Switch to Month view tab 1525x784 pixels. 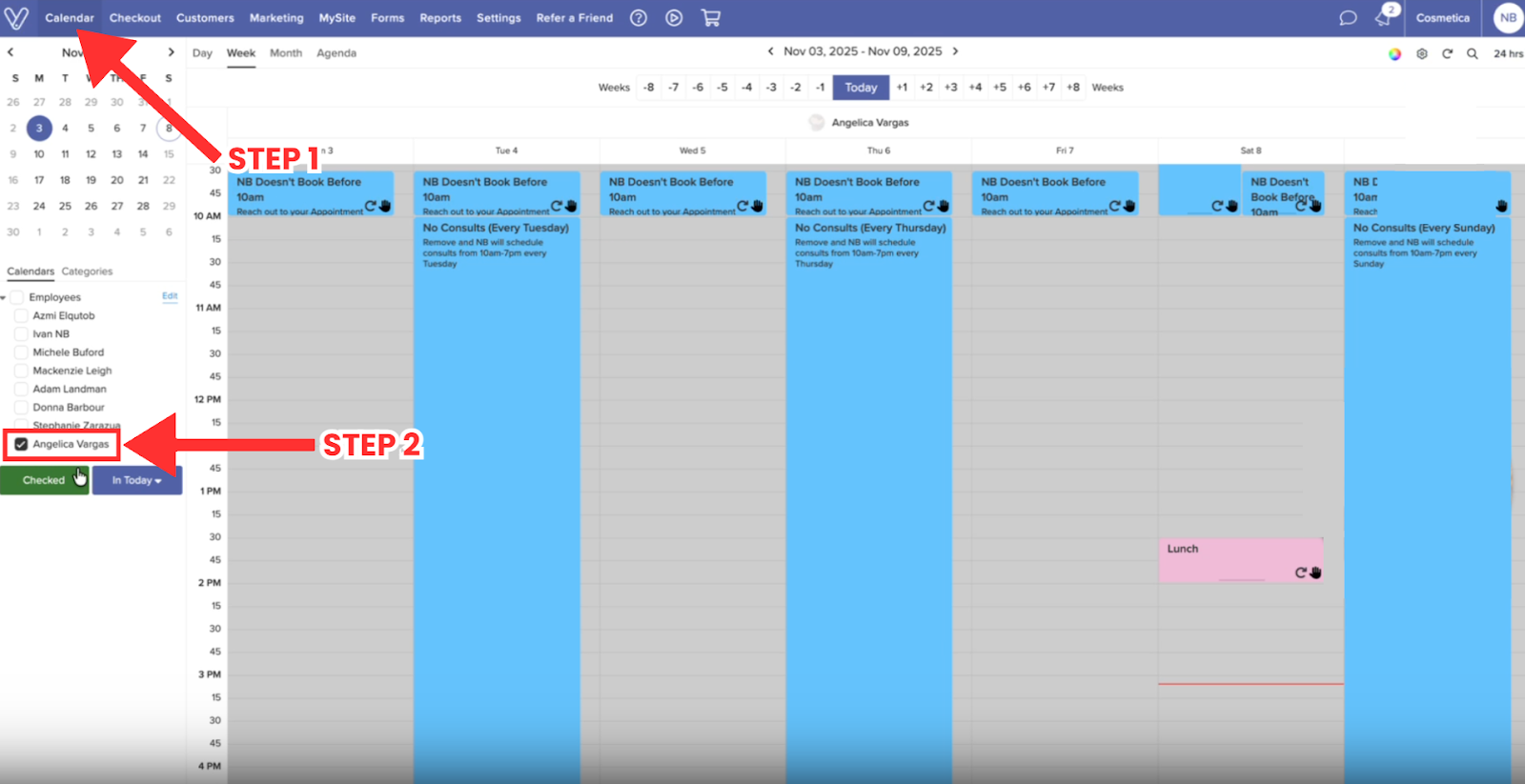click(286, 53)
